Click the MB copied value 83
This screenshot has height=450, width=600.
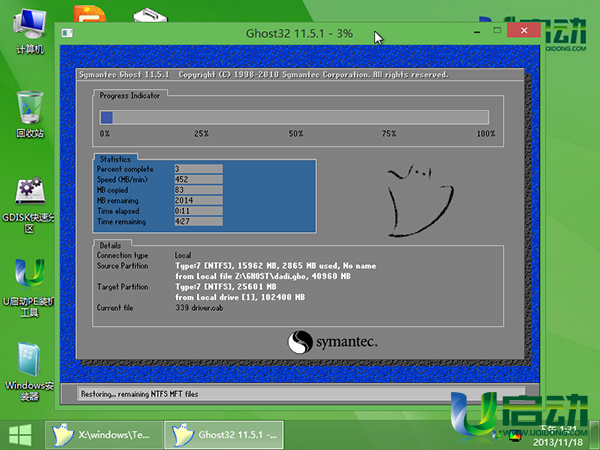198,190
